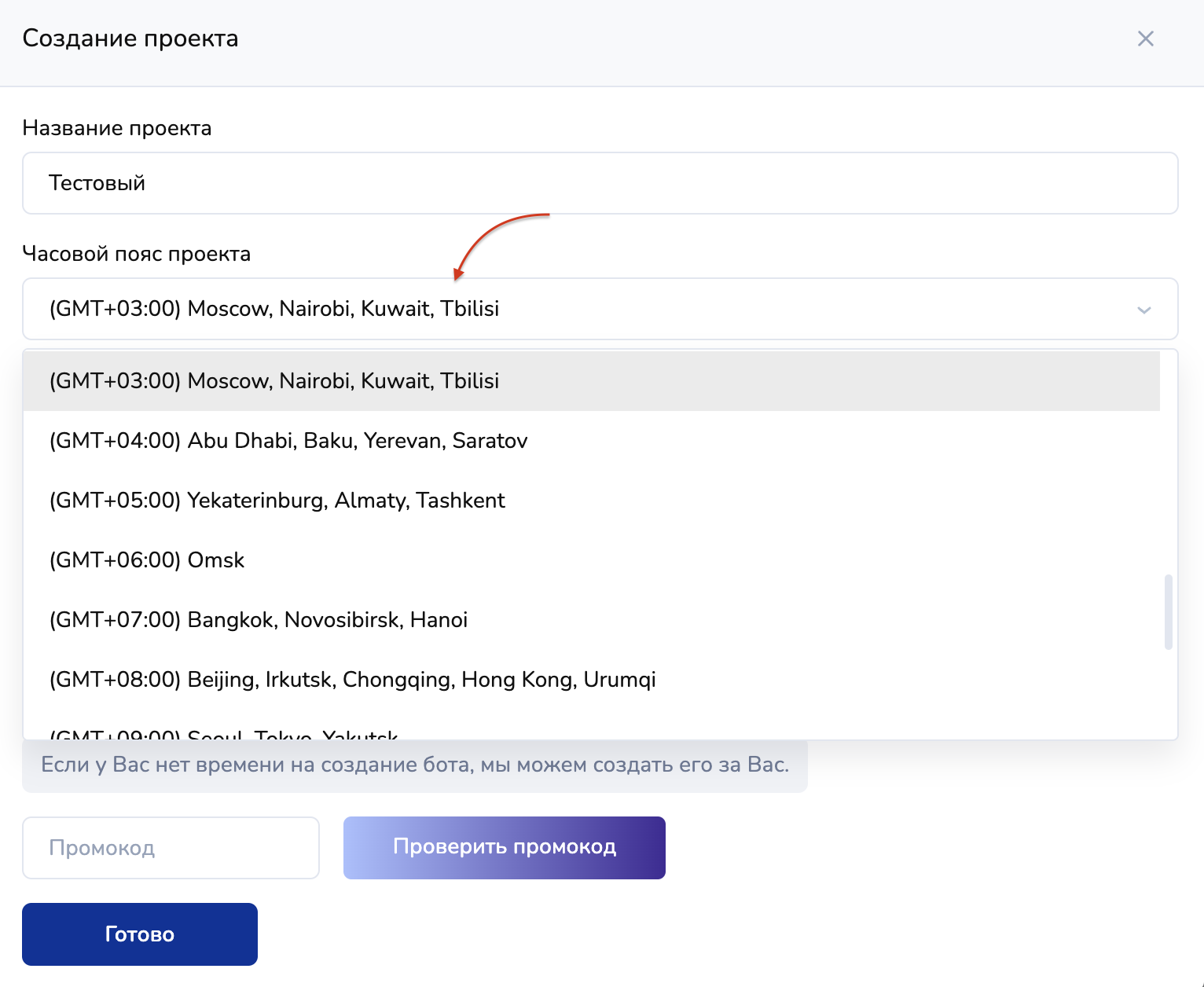Select the GMT+03:00 Moscow, Nairobi option
The image size is (1204, 987).
pyautogui.click(x=274, y=381)
